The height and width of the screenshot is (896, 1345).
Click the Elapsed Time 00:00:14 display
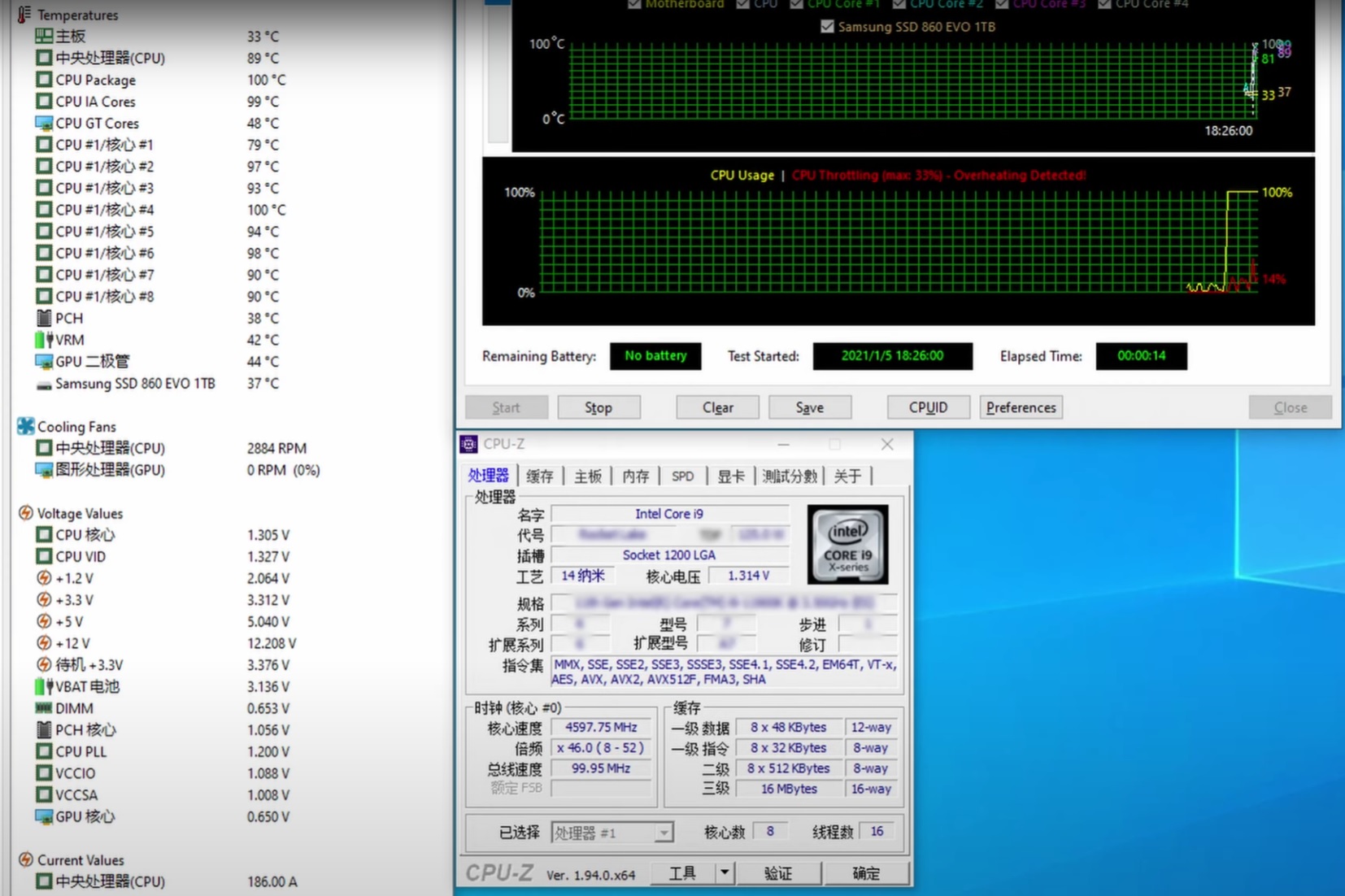(1141, 356)
